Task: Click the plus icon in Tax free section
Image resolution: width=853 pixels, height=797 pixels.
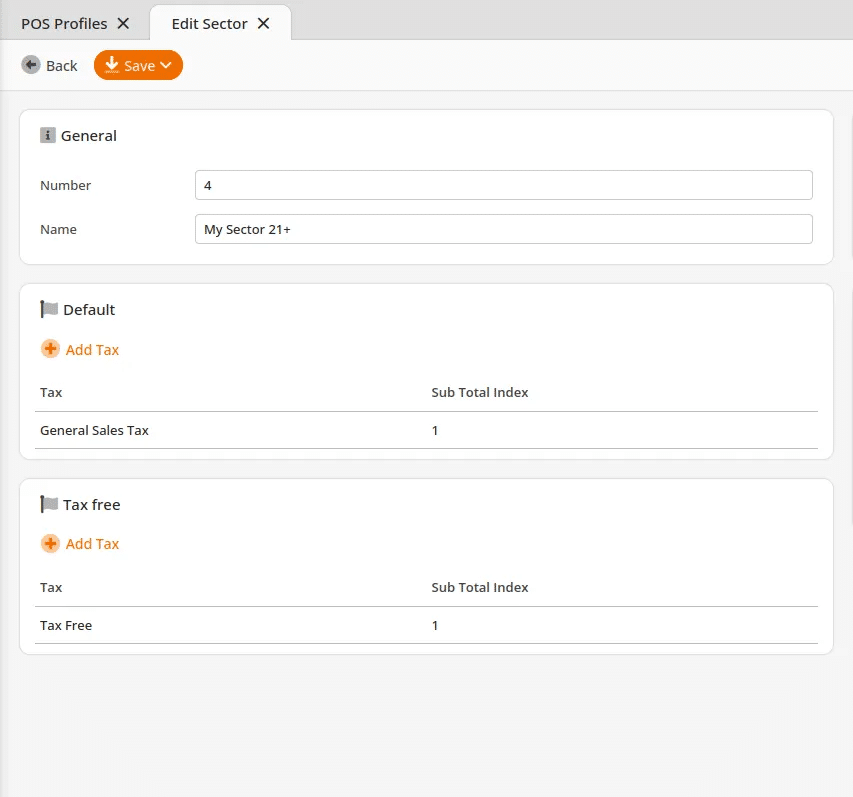Action: coord(50,543)
